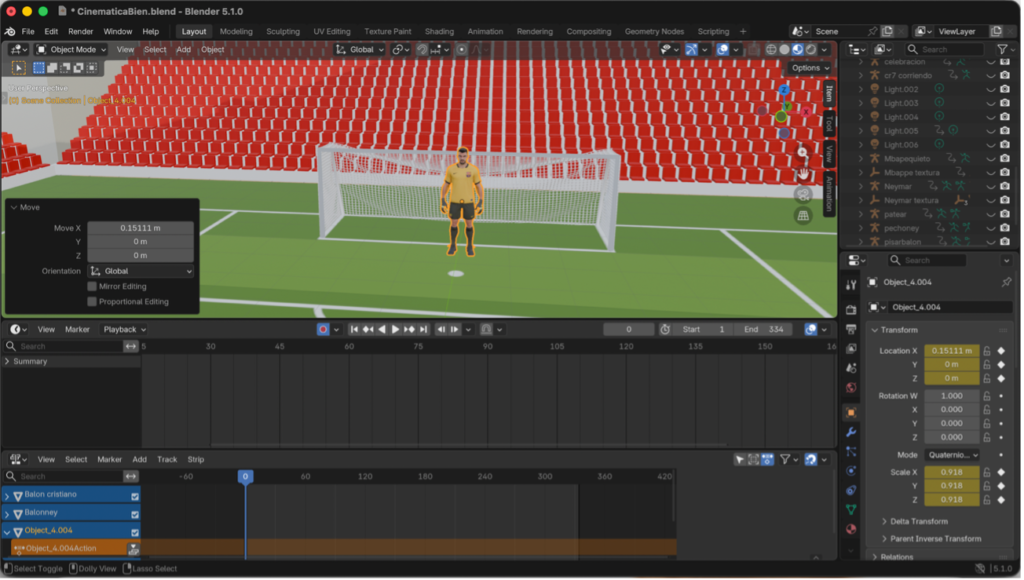
Task: Click the zoom in/out viewport gizmo
Action: [802, 153]
